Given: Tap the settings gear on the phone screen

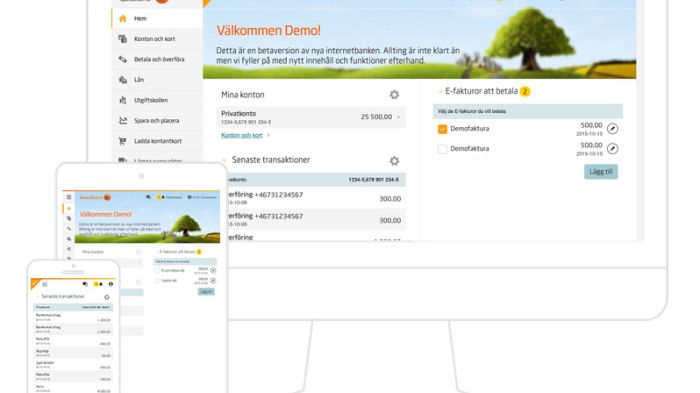Looking at the screenshot, I should tap(107, 297).
